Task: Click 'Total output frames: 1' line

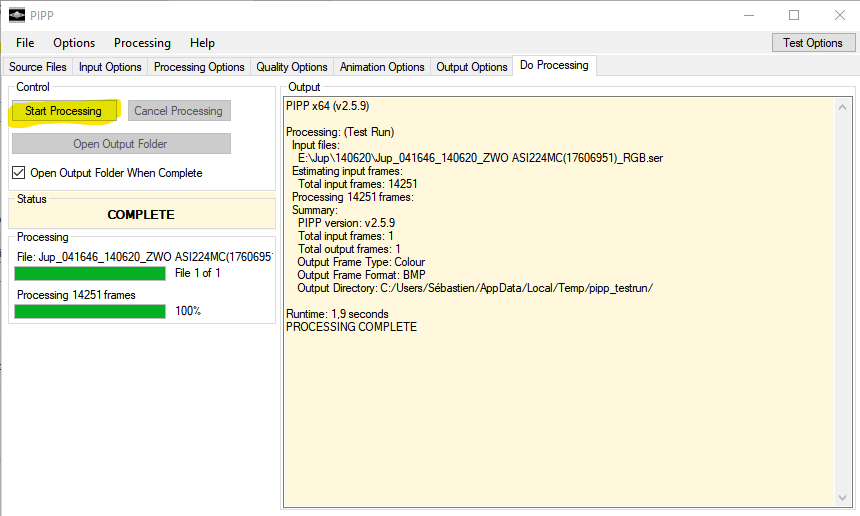Action: (349, 249)
